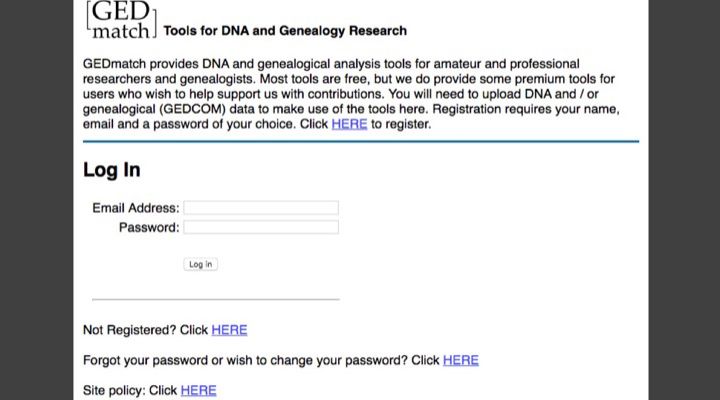Click the Password label text
Image resolution: width=720 pixels, height=400 pixels.
pos(149,227)
